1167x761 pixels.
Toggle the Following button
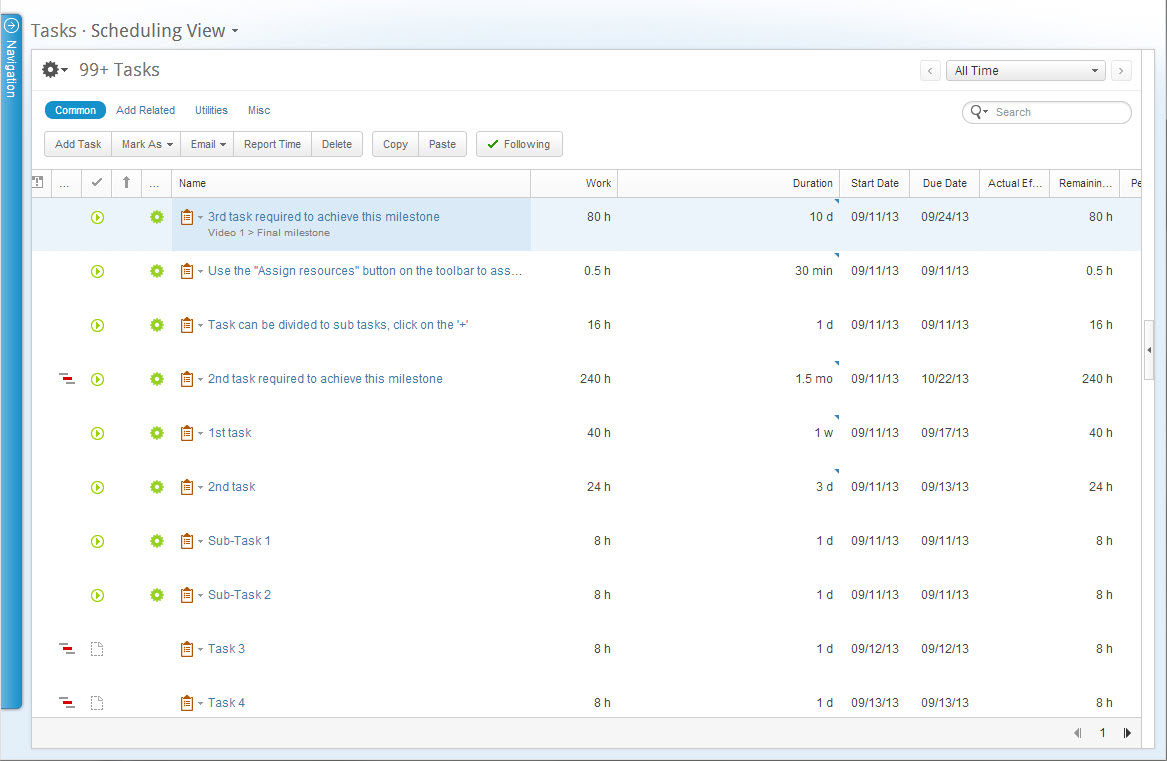519,144
